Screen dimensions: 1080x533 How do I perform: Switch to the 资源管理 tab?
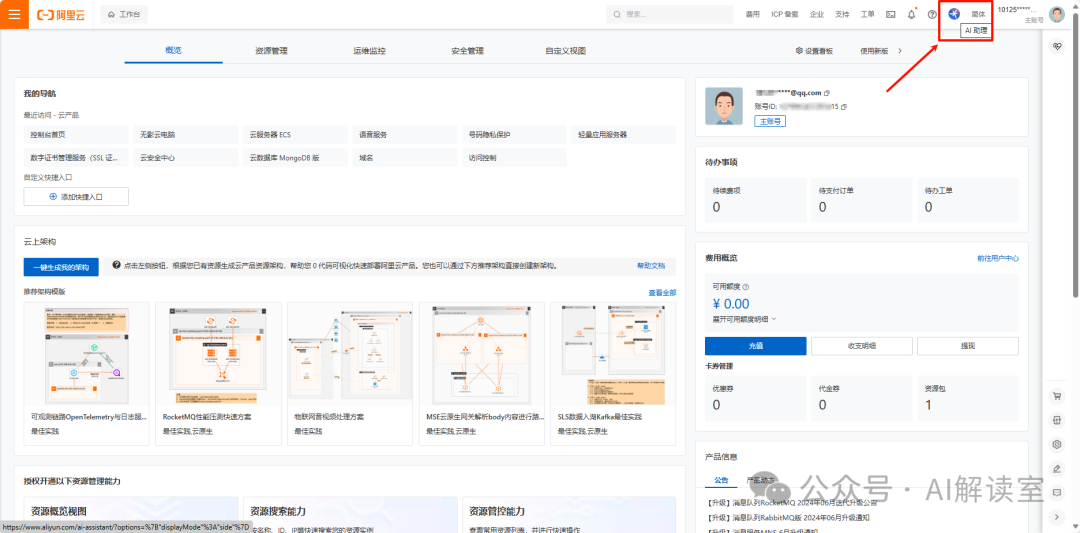[271, 51]
